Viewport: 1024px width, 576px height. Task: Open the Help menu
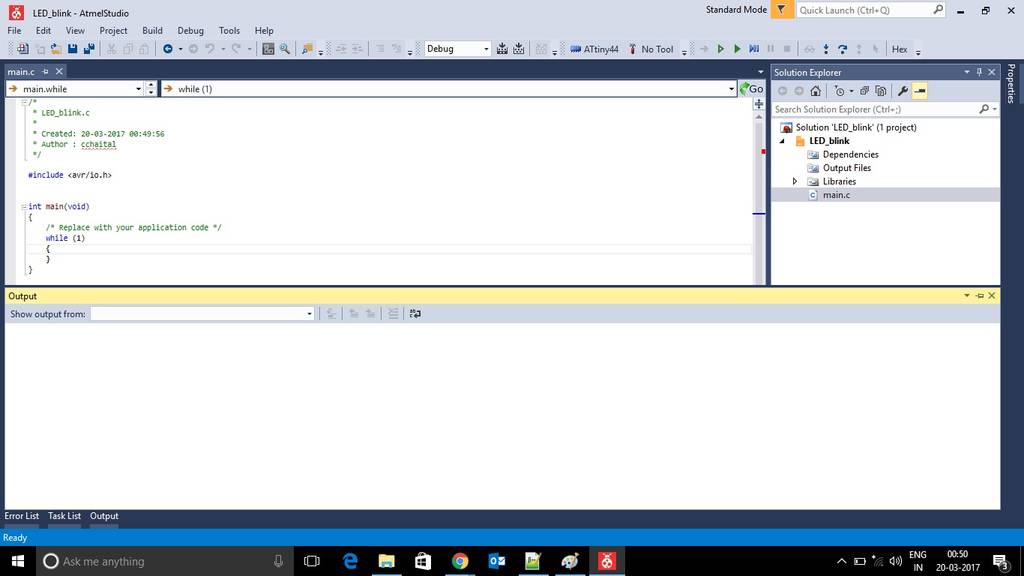(x=264, y=31)
